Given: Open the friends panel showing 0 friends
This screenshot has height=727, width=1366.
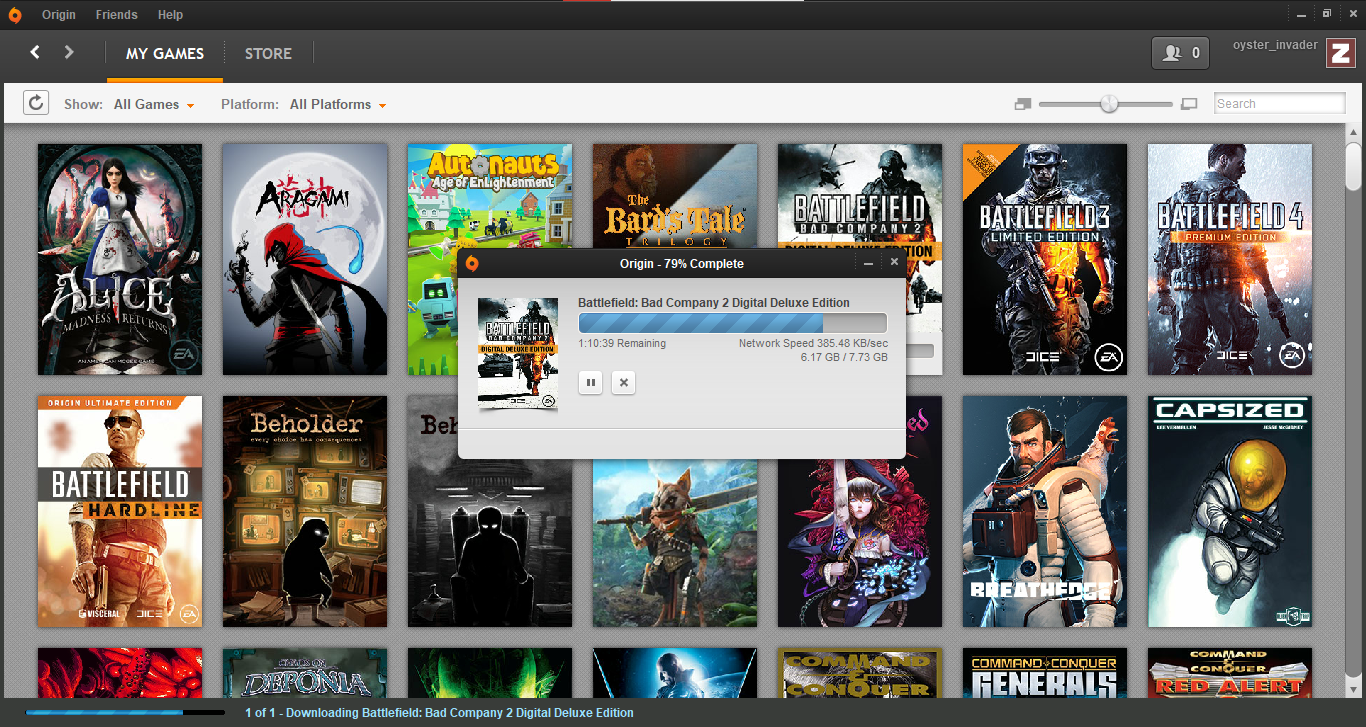Looking at the screenshot, I should [x=1180, y=52].
